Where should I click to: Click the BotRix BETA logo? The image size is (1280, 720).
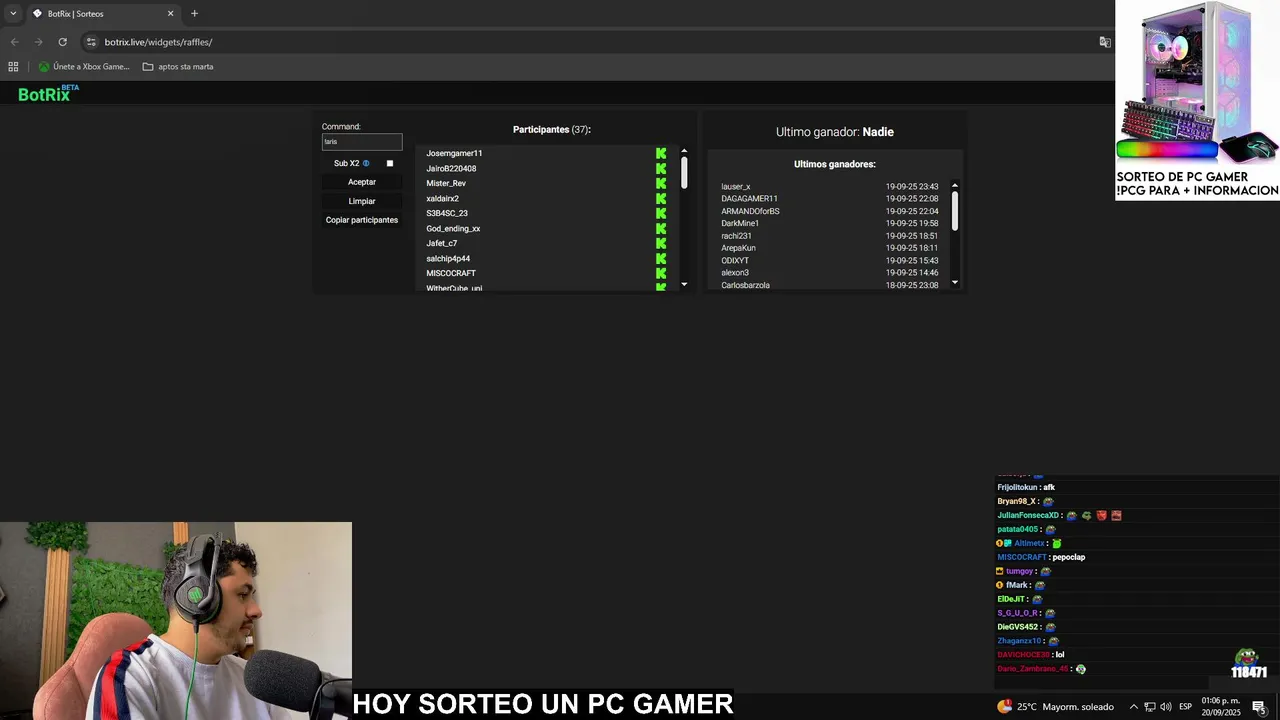tap(48, 93)
